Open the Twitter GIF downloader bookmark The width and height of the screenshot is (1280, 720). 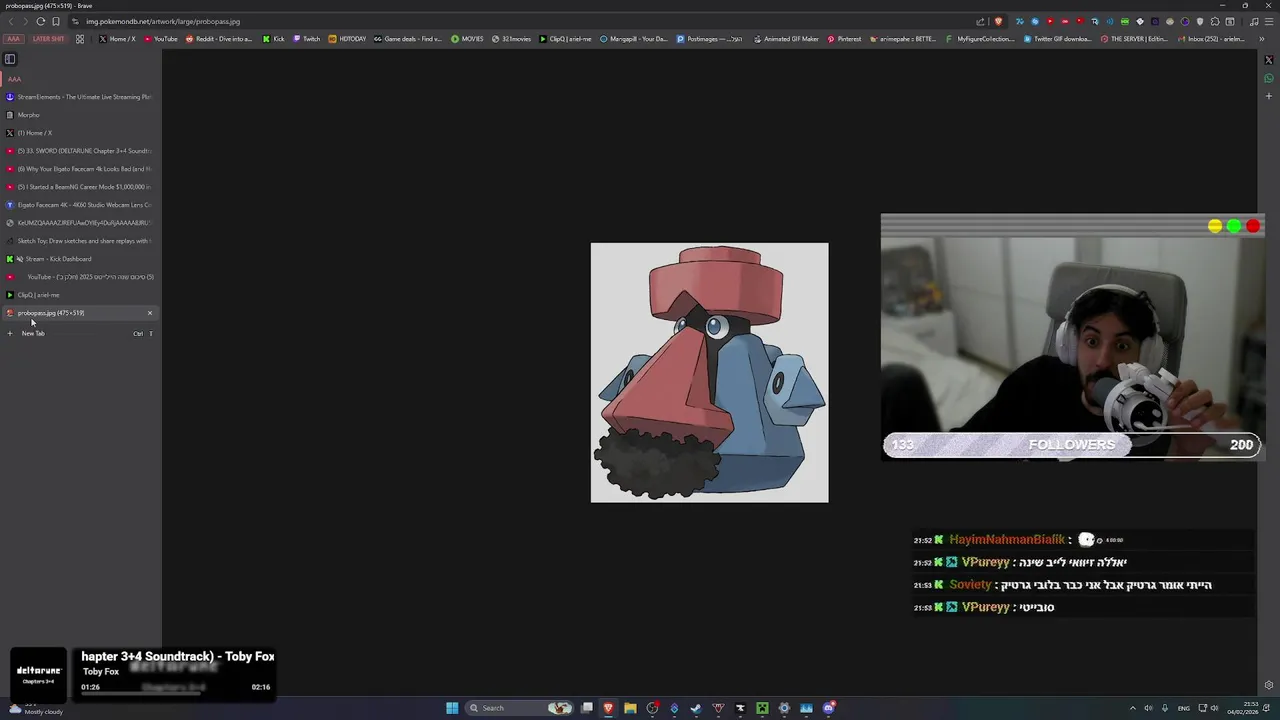tap(1057, 39)
